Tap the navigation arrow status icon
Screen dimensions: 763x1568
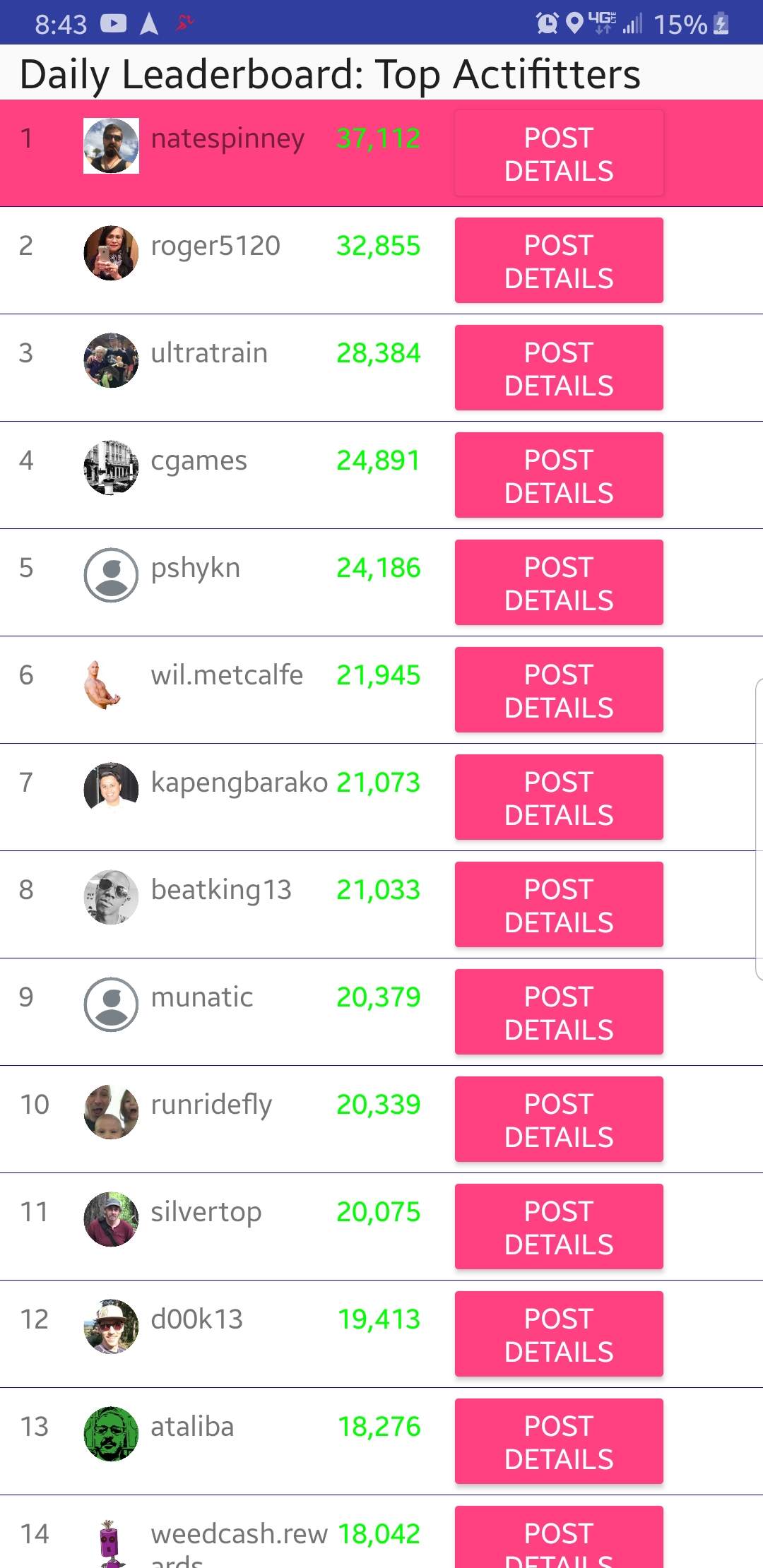click(x=149, y=24)
